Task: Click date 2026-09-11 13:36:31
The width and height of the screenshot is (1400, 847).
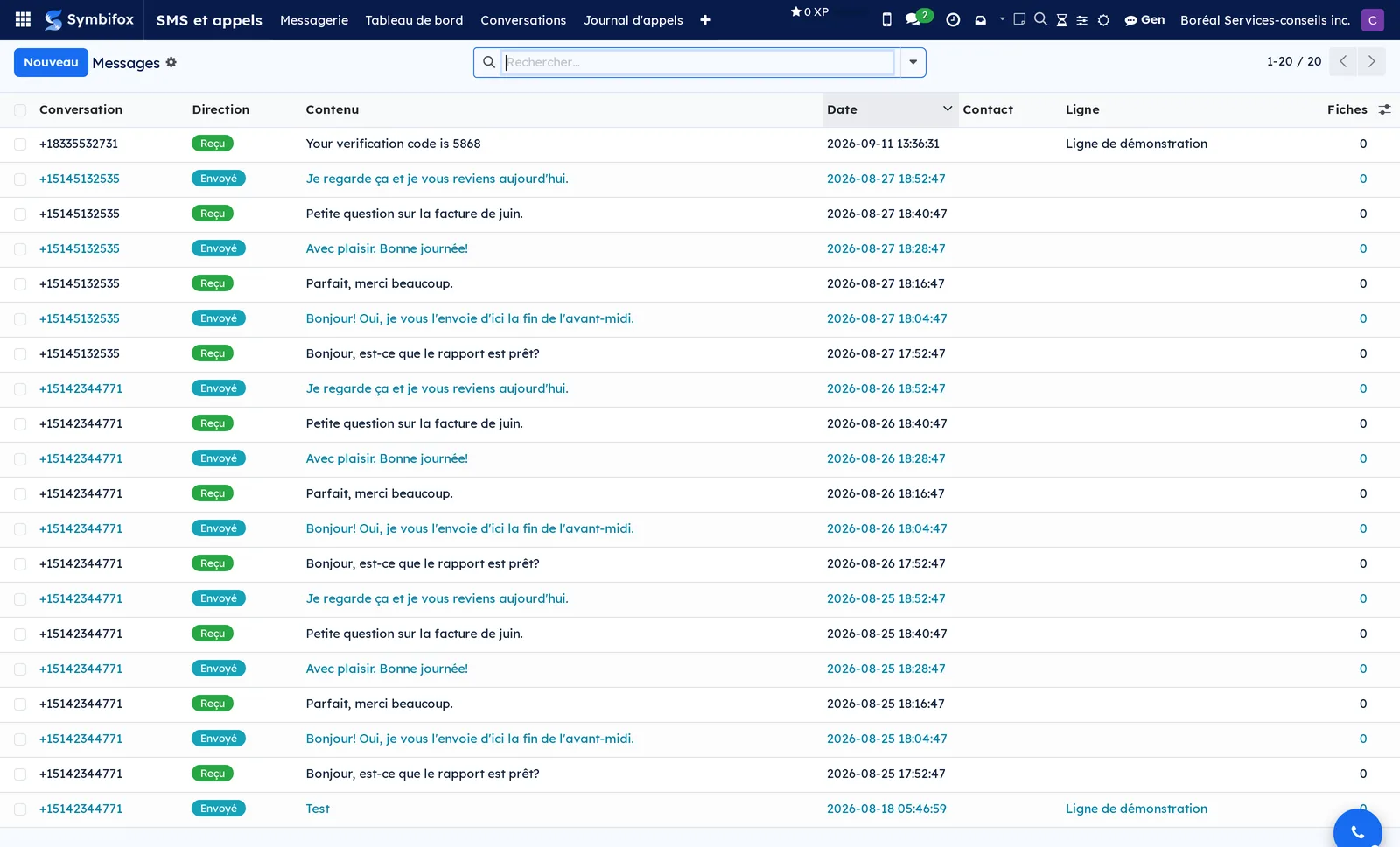Action: 883,143
